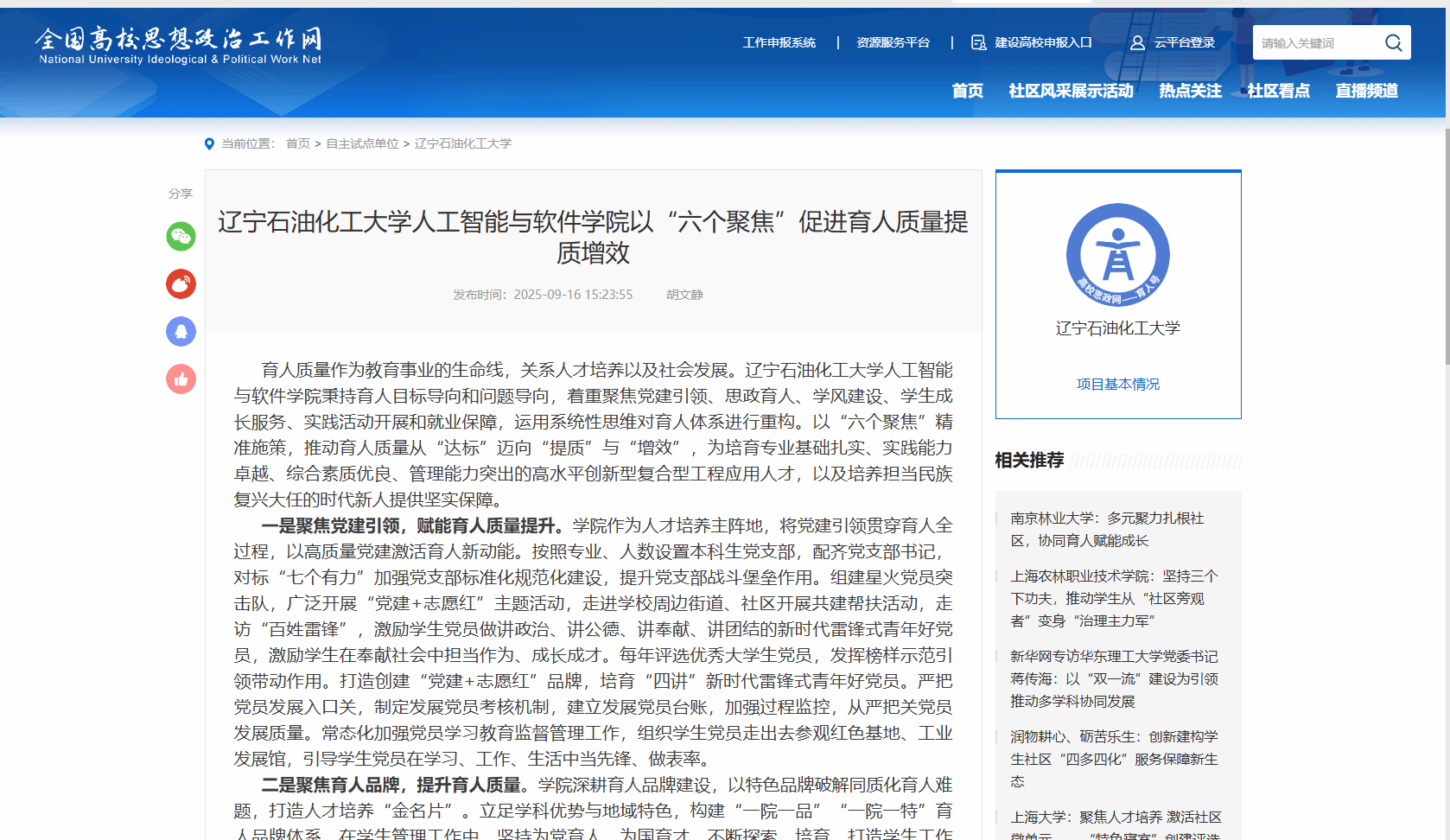The image size is (1450, 840).
Task: Click 项目基本情况 link in sidebar card
Action: [1117, 384]
